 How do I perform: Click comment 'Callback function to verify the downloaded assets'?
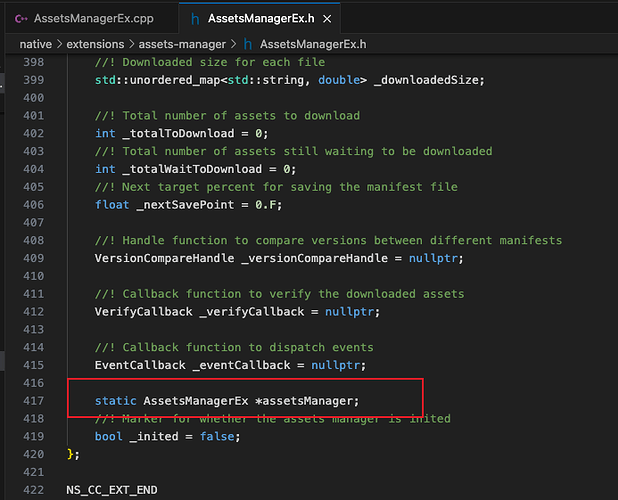pyautogui.click(x=293, y=294)
